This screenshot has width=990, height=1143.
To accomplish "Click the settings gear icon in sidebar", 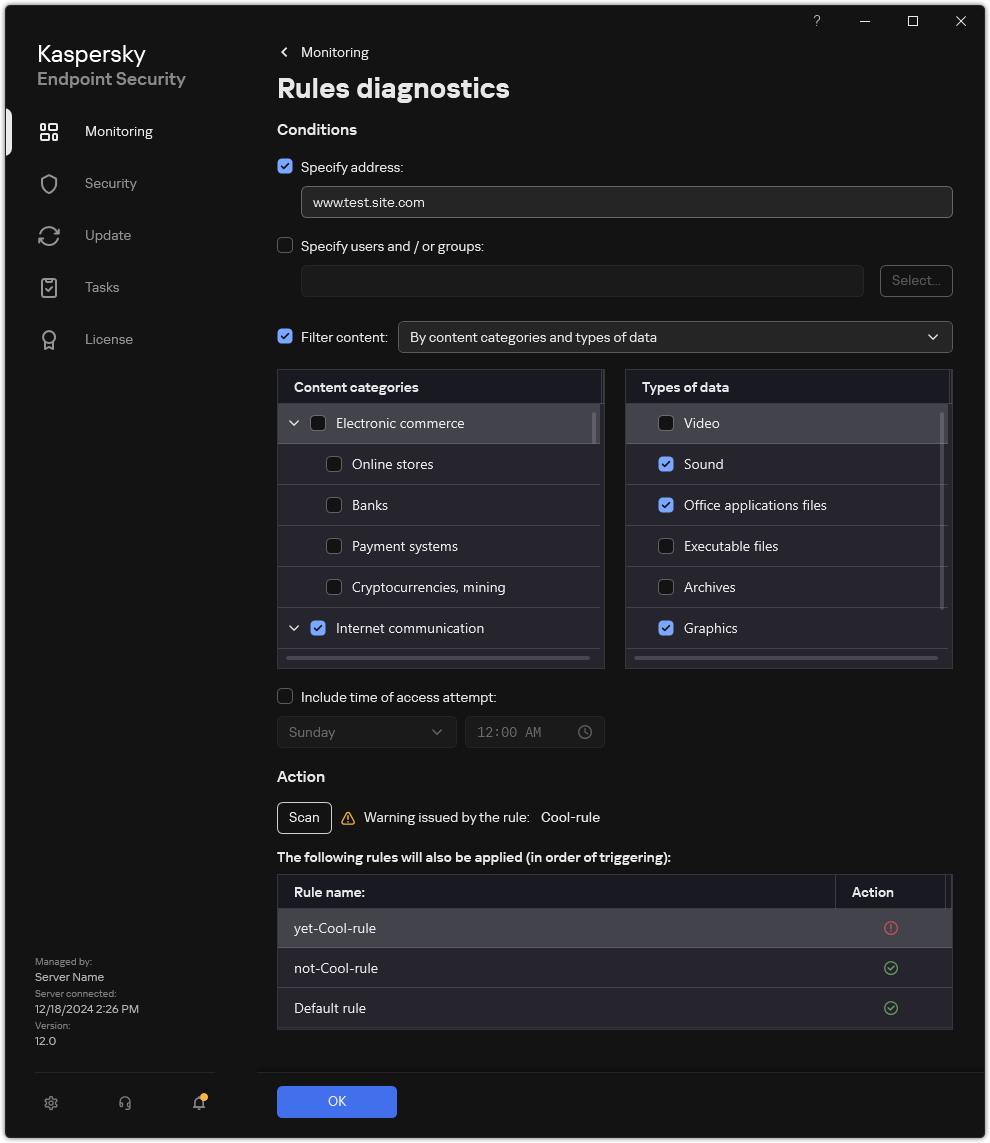I will point(51,1102).
